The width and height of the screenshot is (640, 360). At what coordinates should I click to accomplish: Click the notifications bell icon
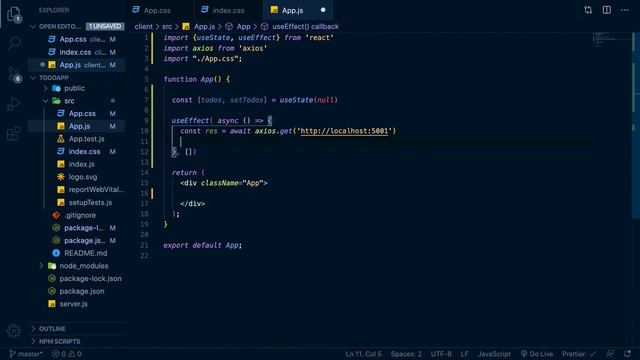627,354
